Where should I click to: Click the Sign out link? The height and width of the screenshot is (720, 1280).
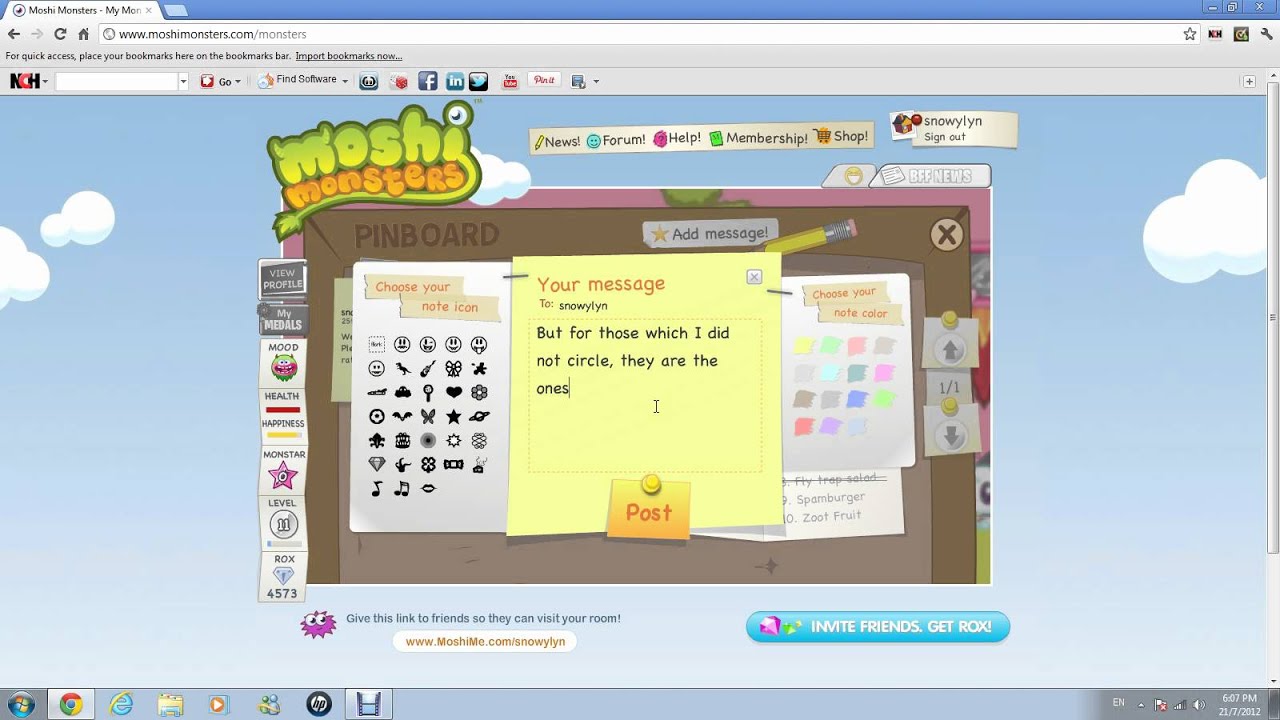coord(945,137)
